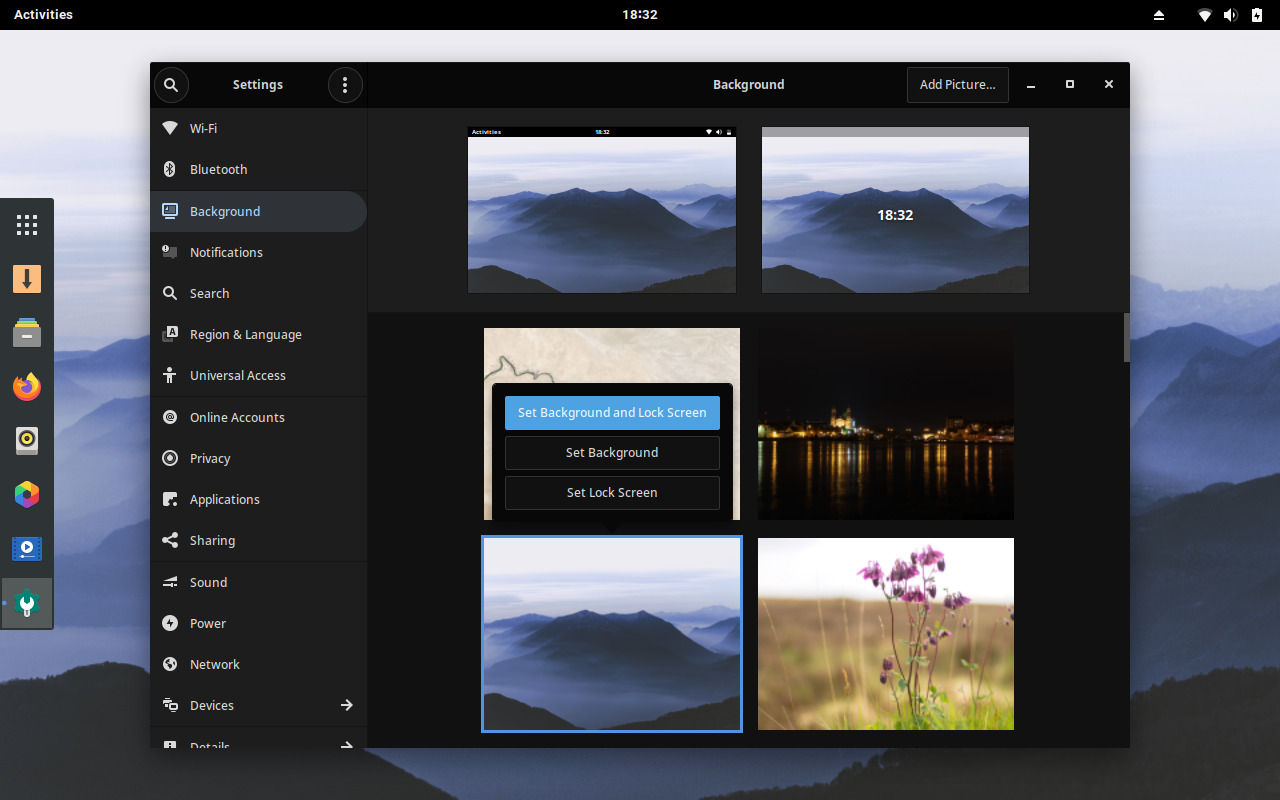Open the clock menu in the top bar
This screenshot has width=1280, height=800.
coord(640,15)
